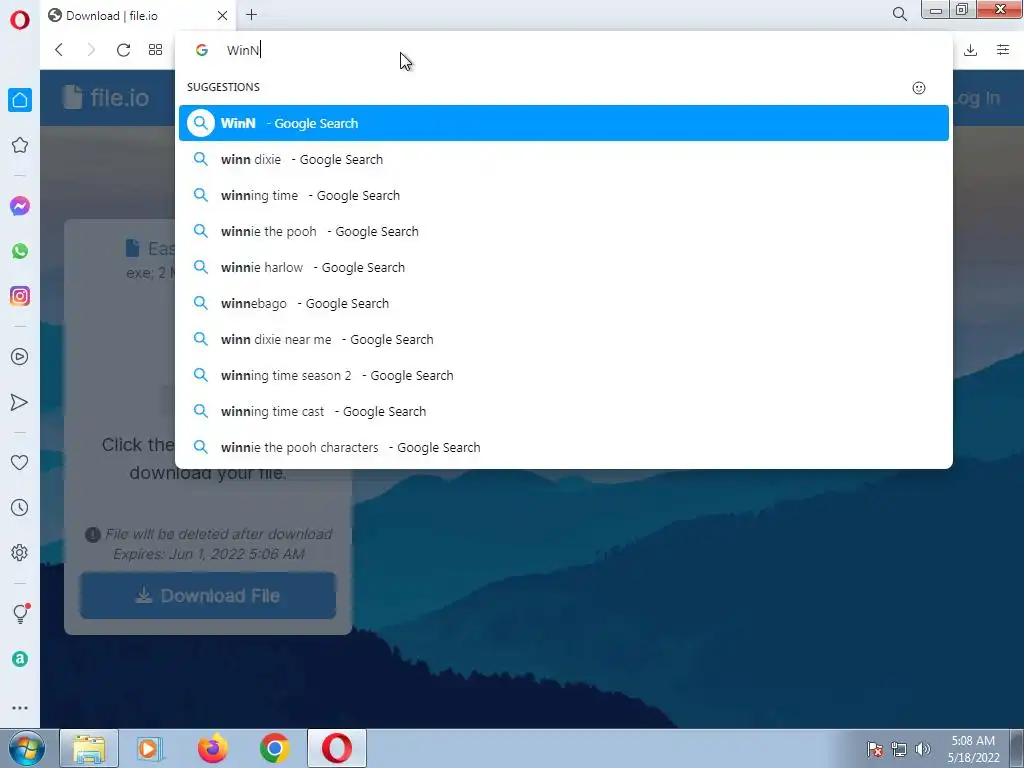Open WhatsApp in sidebar
The width and height of the screenshot is (1024, 768).
click(x=20, y=251)
